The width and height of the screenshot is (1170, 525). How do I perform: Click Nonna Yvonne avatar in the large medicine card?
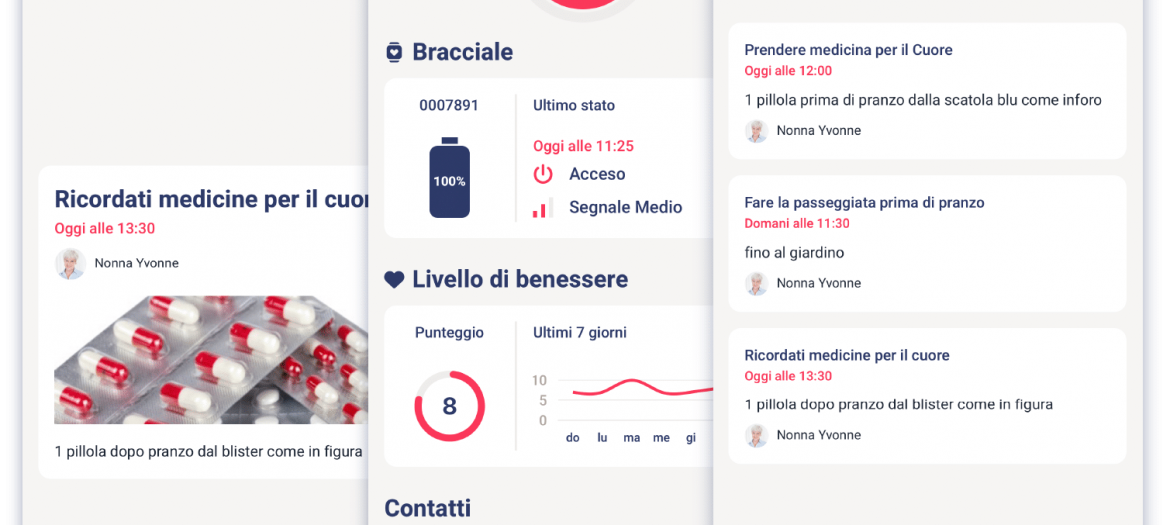[x=70, y=263]
